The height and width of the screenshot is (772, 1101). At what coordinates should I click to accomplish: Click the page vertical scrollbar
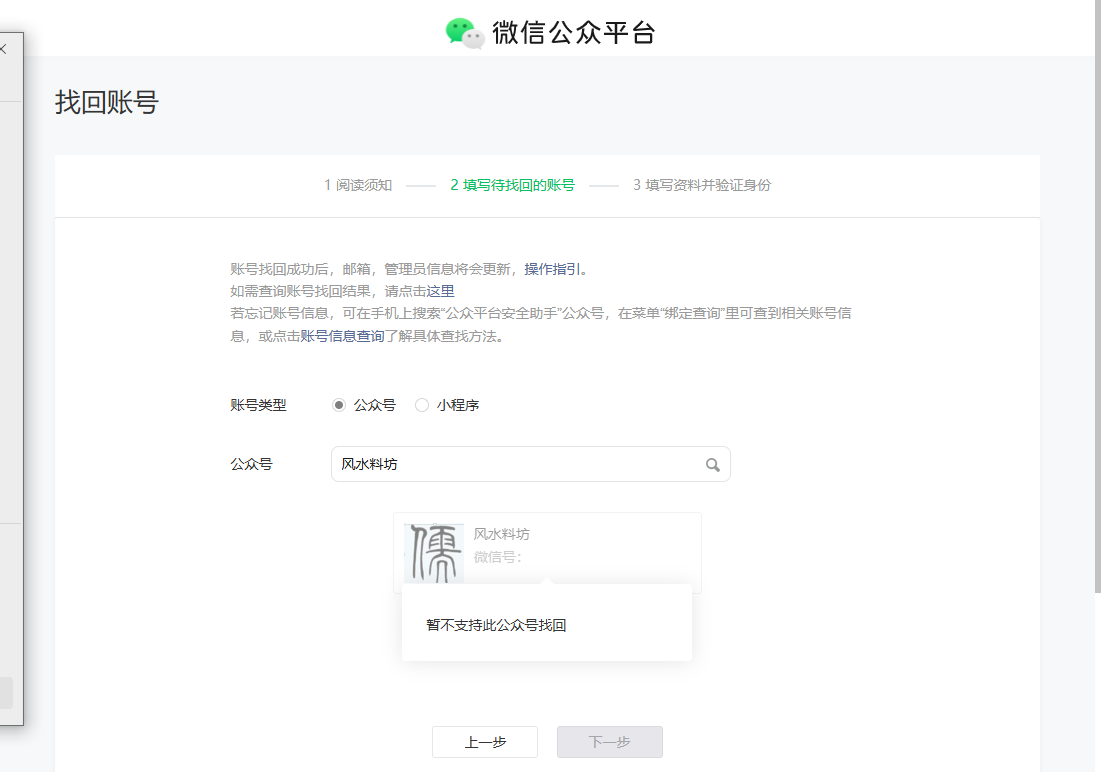tap(1097, 295)
